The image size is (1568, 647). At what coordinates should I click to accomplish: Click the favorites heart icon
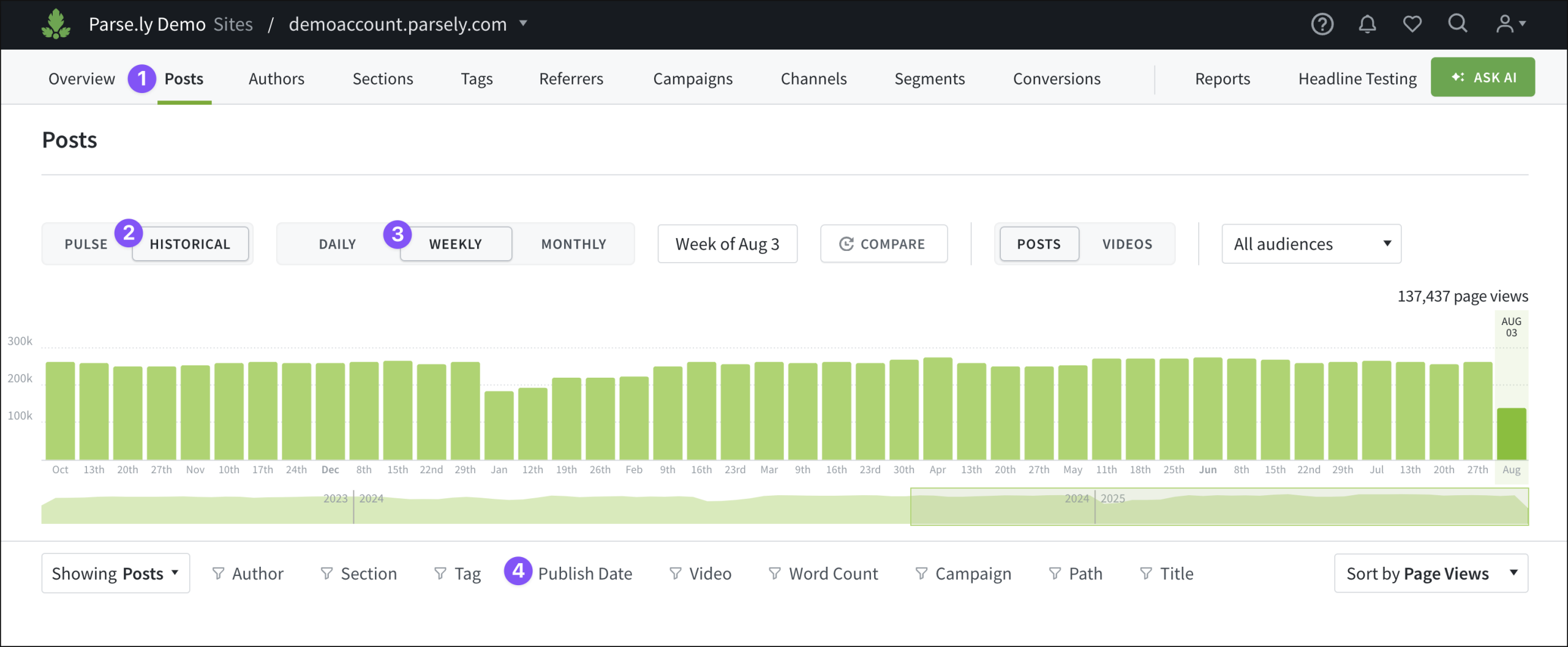(1412, 24)
